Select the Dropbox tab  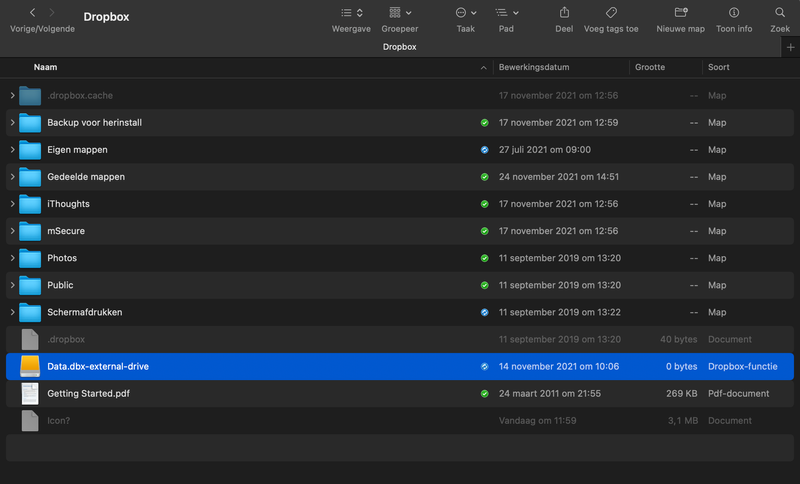pos(400,47)
